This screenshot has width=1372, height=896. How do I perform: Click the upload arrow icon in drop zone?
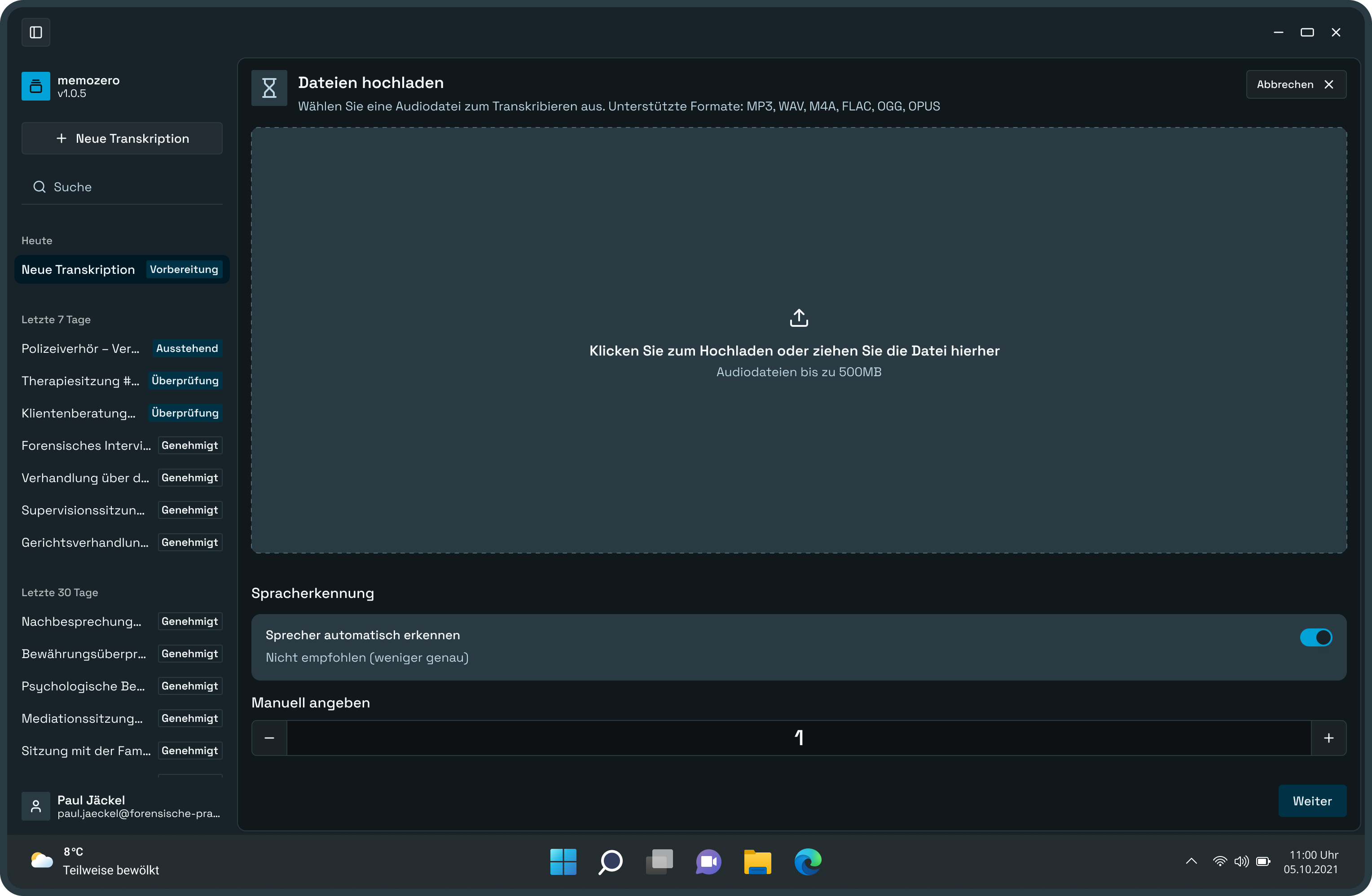click(798, 318)
